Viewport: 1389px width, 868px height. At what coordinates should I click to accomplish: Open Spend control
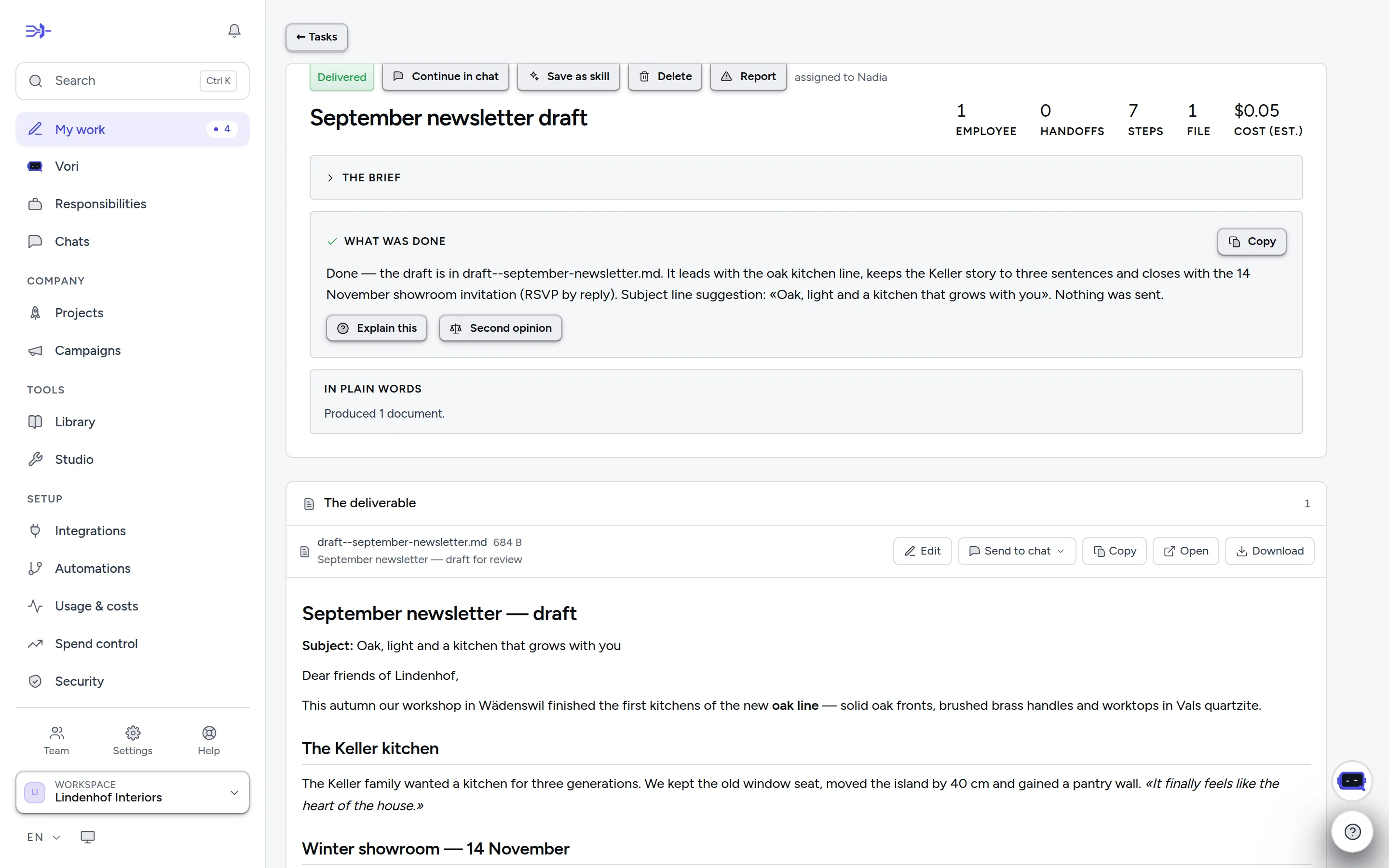[x=133, y=644]
